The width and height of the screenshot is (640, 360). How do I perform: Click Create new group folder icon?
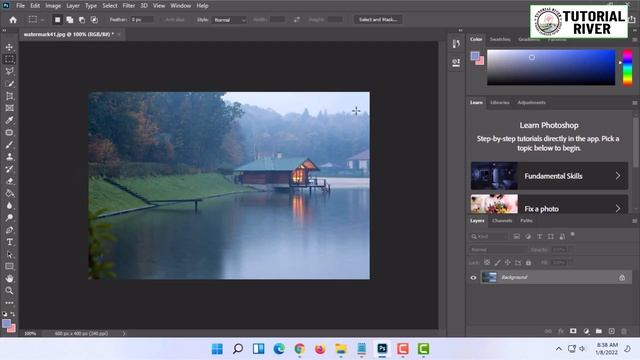click(x=599, y=331)
